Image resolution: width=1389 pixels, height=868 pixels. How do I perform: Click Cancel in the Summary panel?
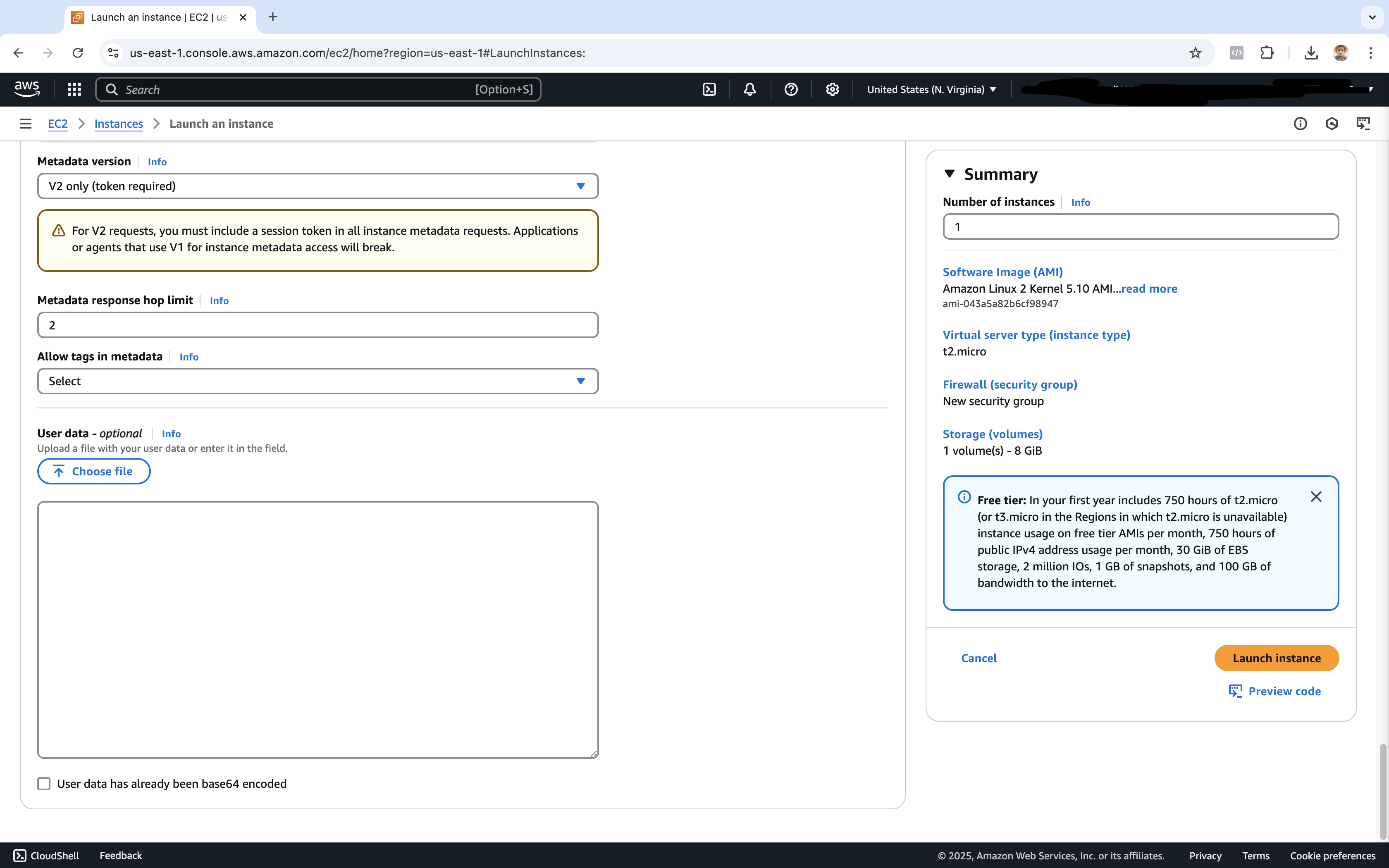[x=979, y=658]
